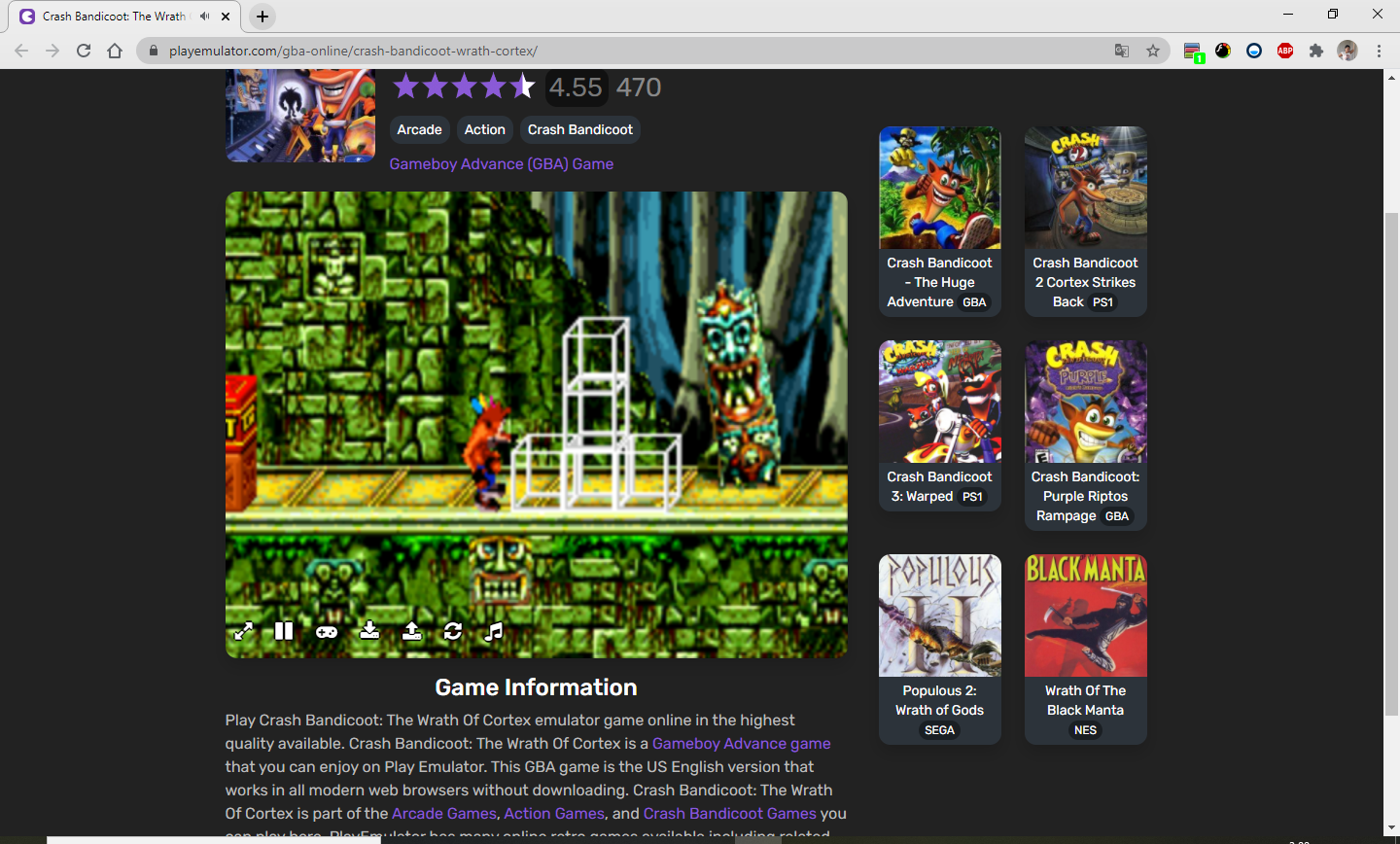Open the Arcade category tag
The width and height of the screenshot is (1400, 844).
click(419, 129)
